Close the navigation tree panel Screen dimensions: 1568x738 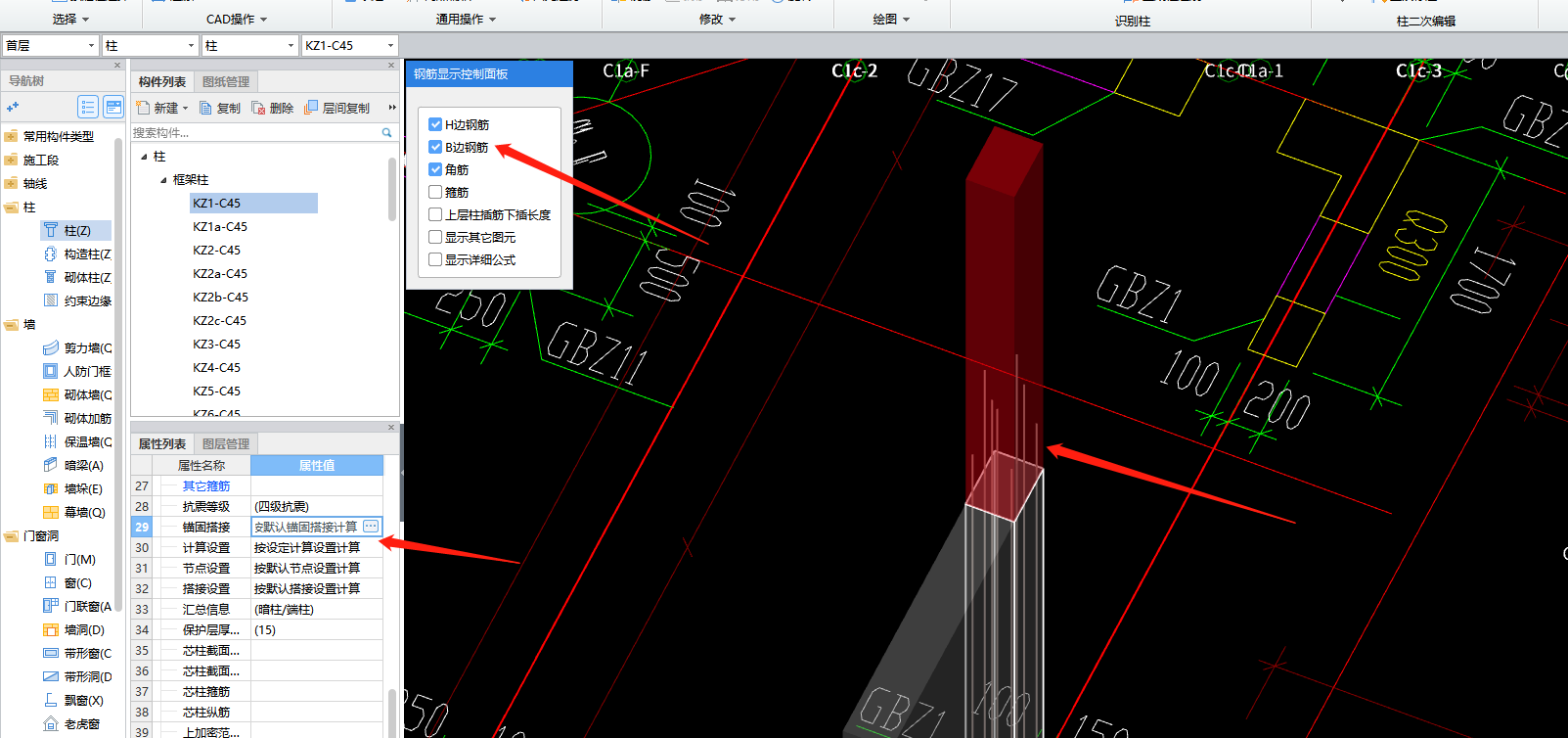(117, 66)
